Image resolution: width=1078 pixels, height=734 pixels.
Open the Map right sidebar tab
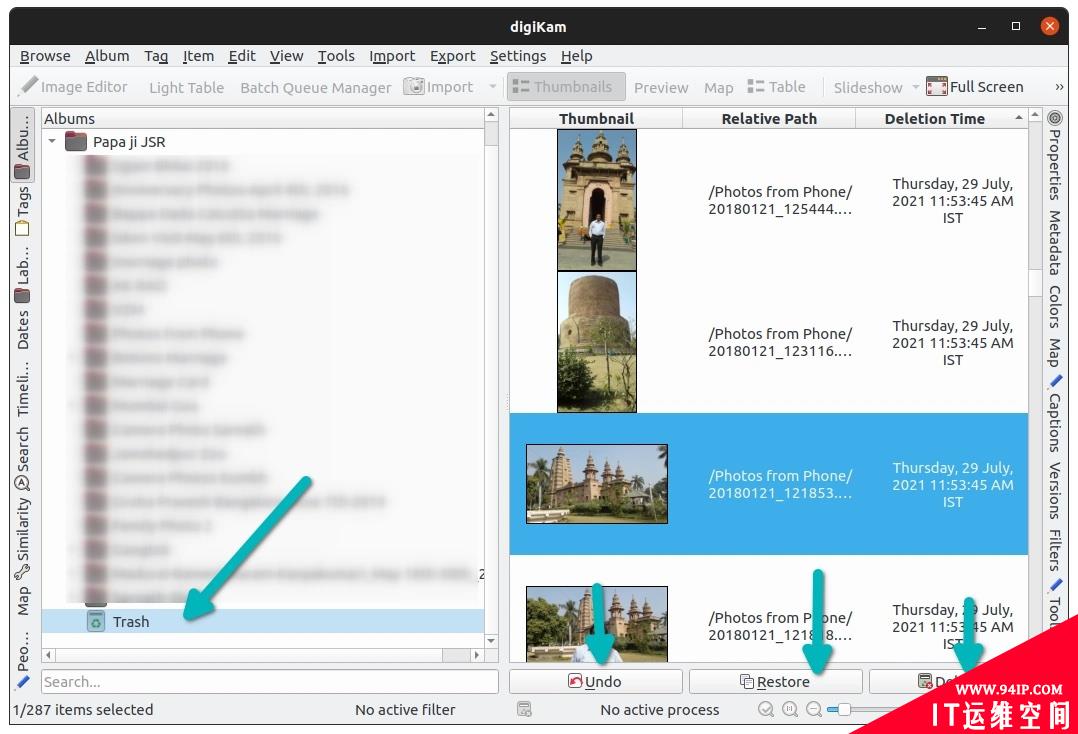coord(1055,352)
